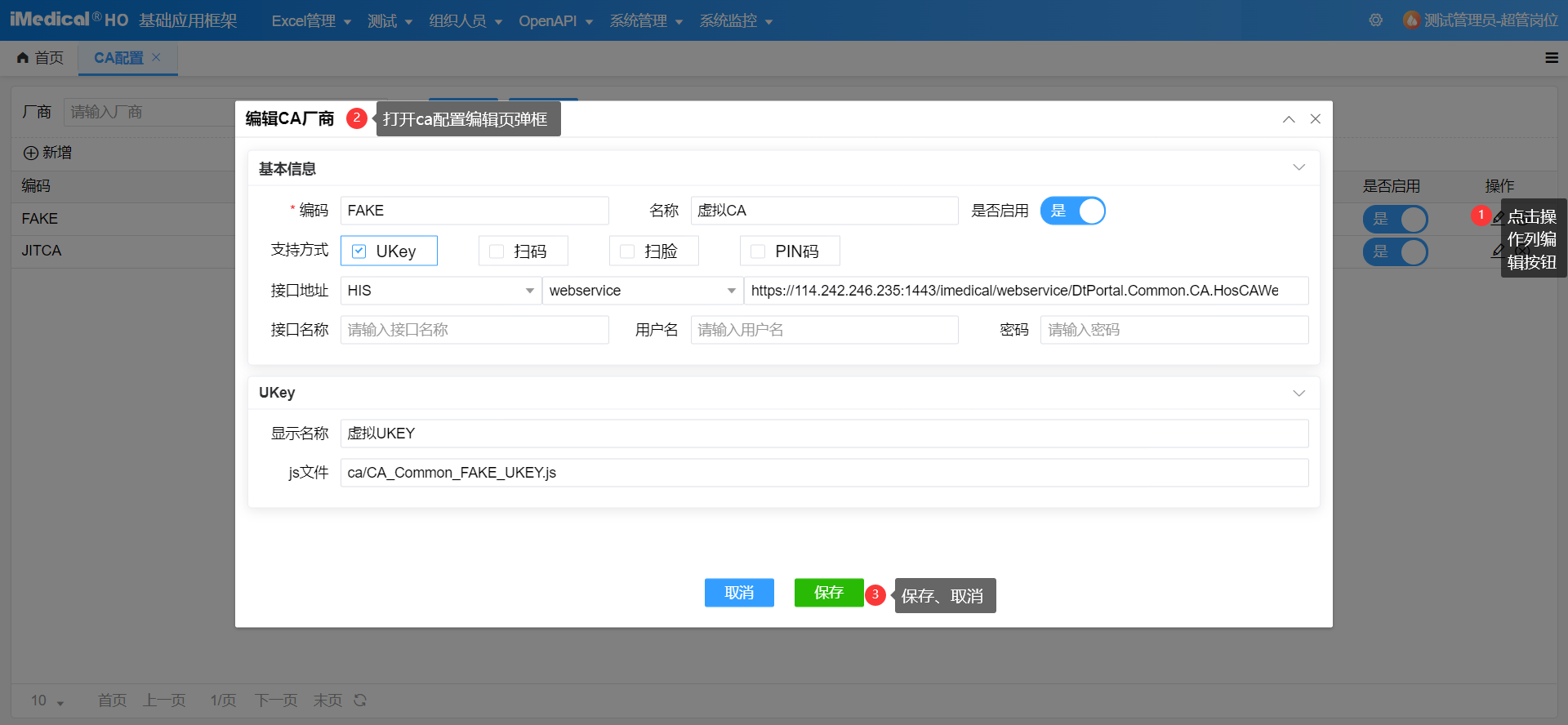Open the hamburger menu icon beside tabs
The image size is (1568, 725).
[1552, 58]
